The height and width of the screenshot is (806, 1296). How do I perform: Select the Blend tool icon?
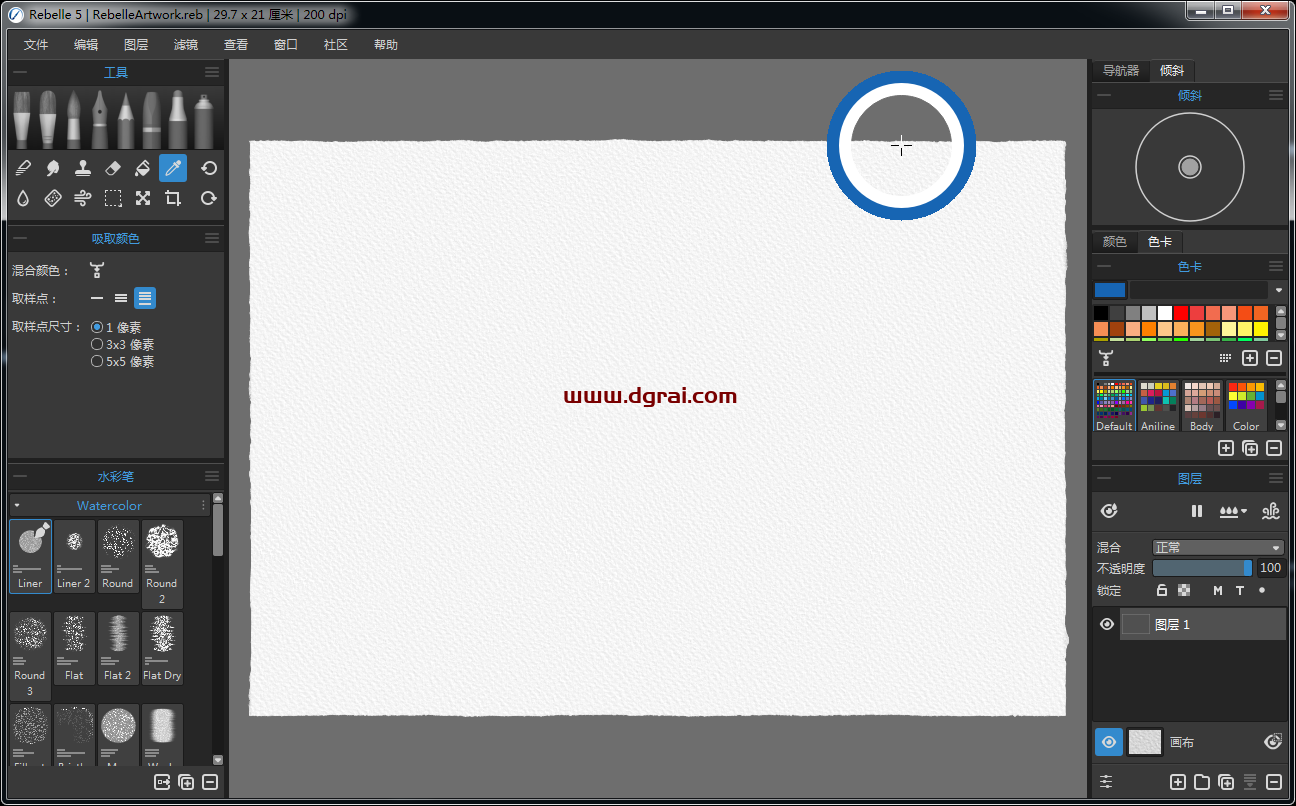pos(24,168)
